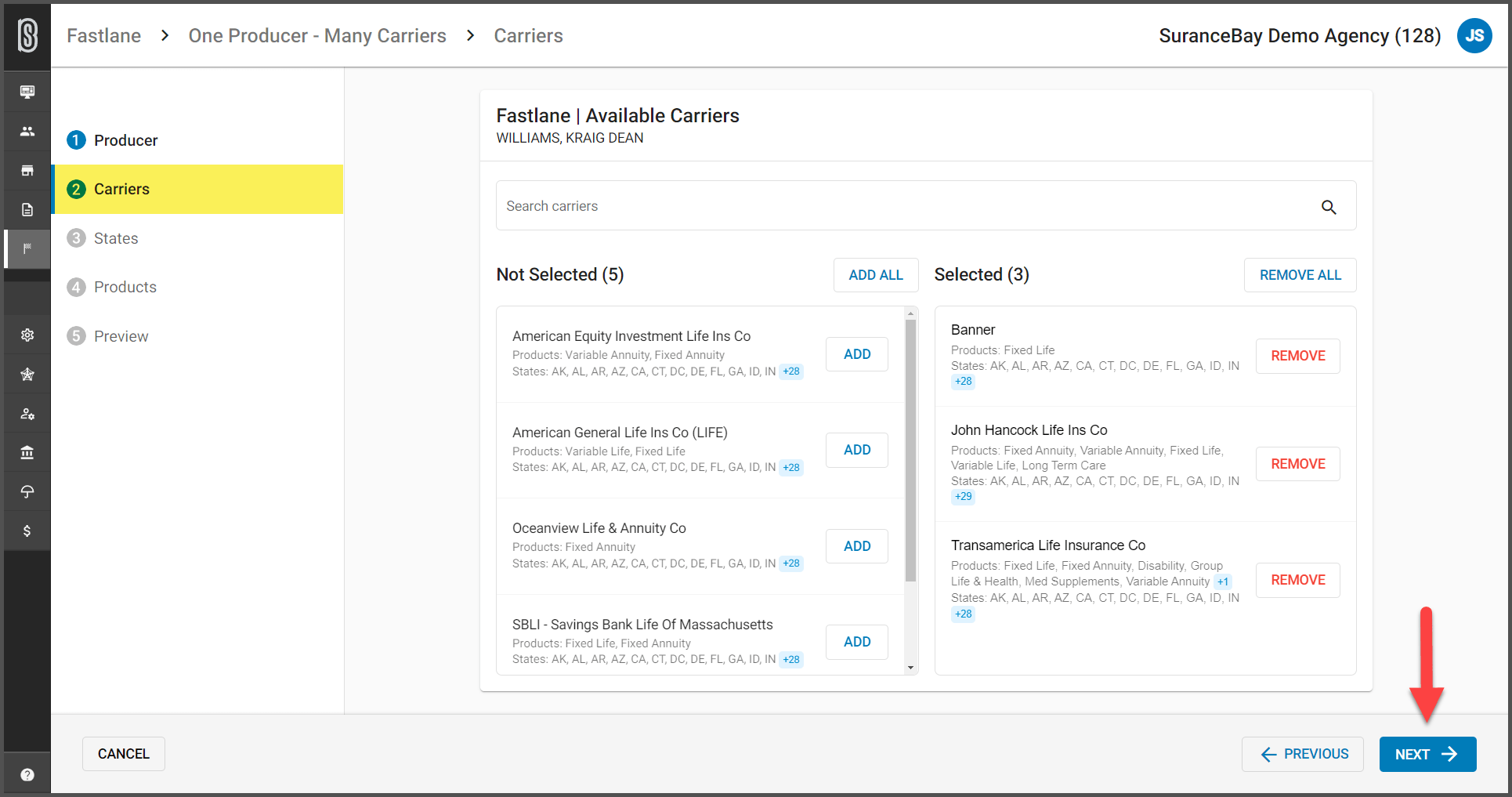View the document requests icon
Screen dimensions: 1512x797
[27, 209]
